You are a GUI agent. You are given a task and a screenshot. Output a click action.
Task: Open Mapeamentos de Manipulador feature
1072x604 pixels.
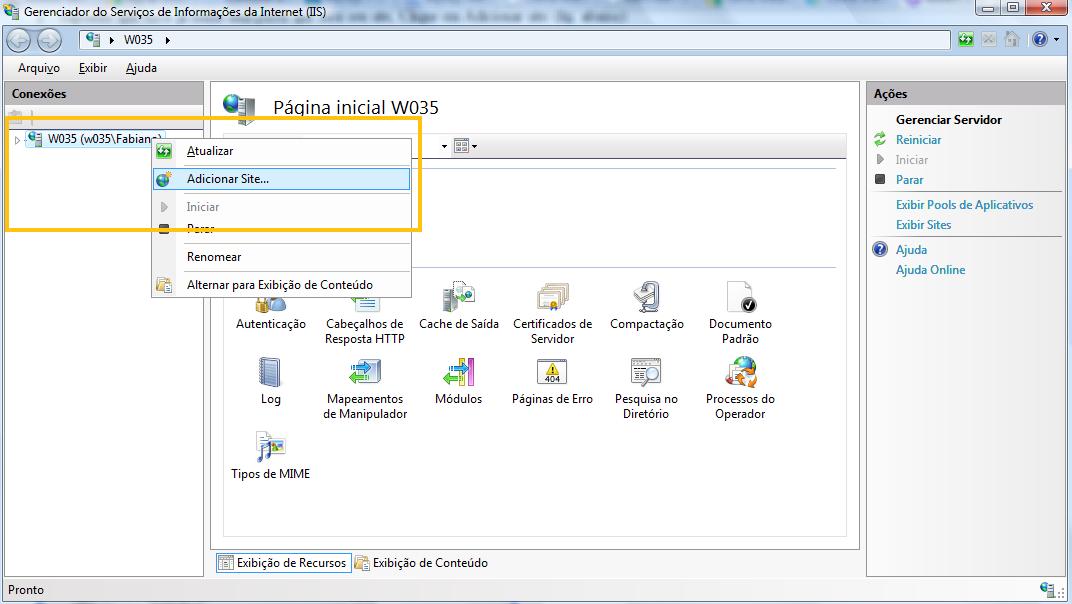[x=365, y=388]
